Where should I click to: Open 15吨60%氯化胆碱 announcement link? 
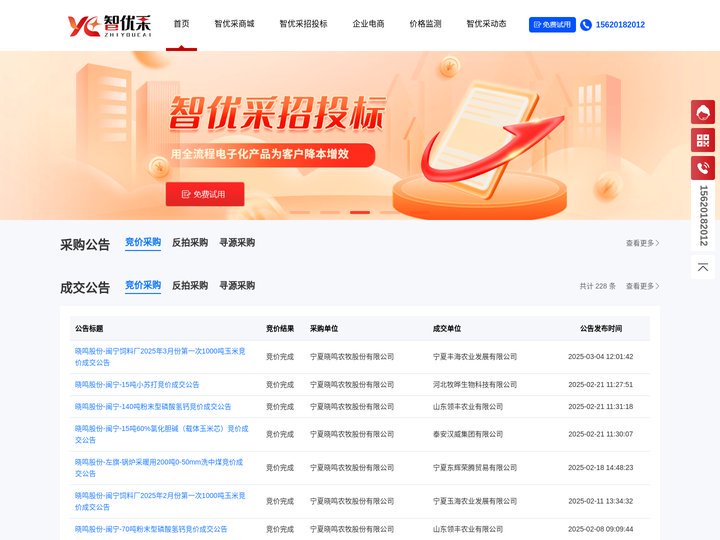pyautogui.click(x=161, y=434)
